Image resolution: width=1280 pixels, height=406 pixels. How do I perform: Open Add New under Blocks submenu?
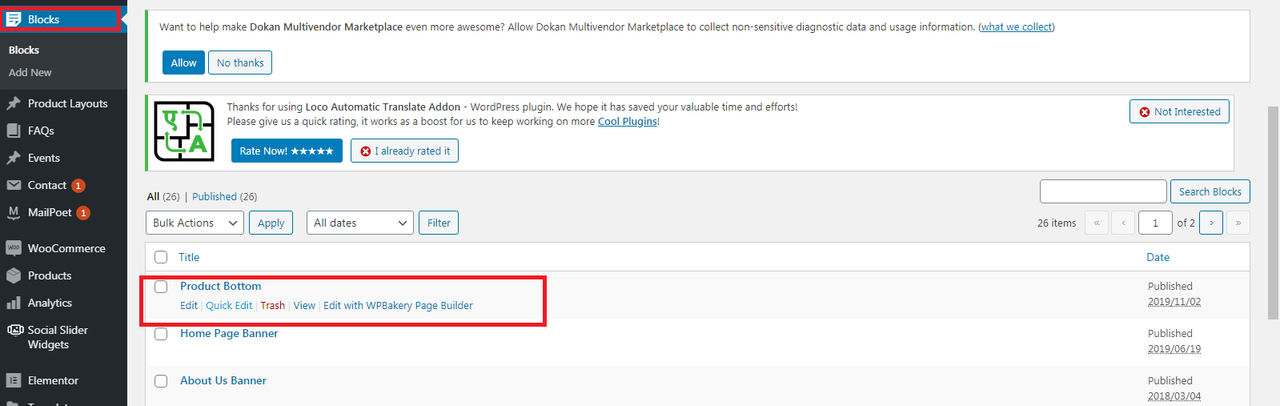point(30,73)
